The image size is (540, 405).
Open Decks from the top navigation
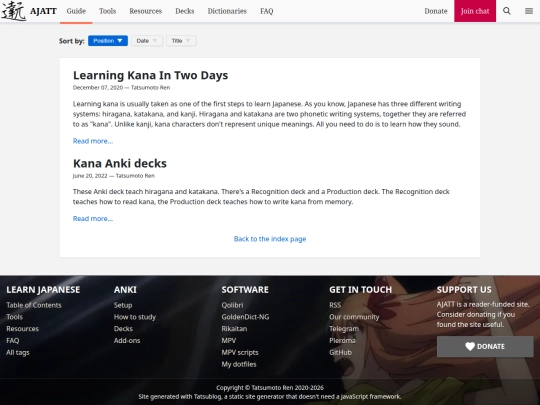(x=185, y=11)
